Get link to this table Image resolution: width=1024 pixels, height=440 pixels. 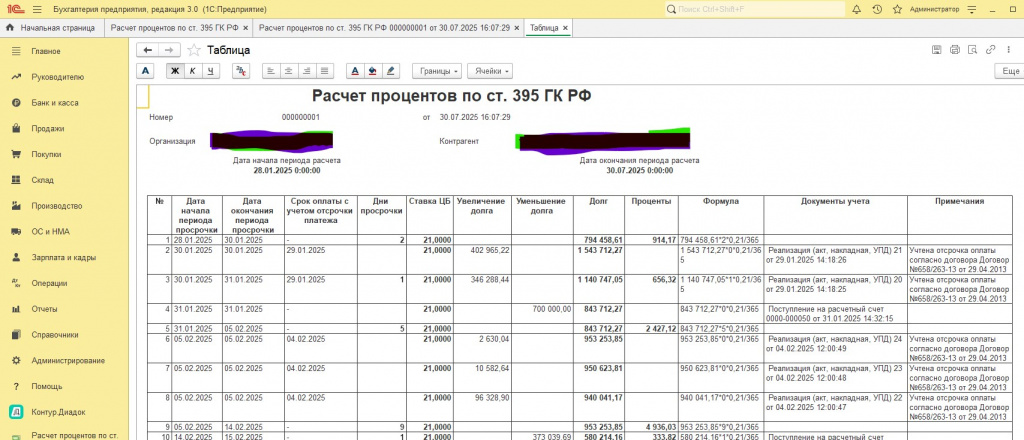point(991,50)
